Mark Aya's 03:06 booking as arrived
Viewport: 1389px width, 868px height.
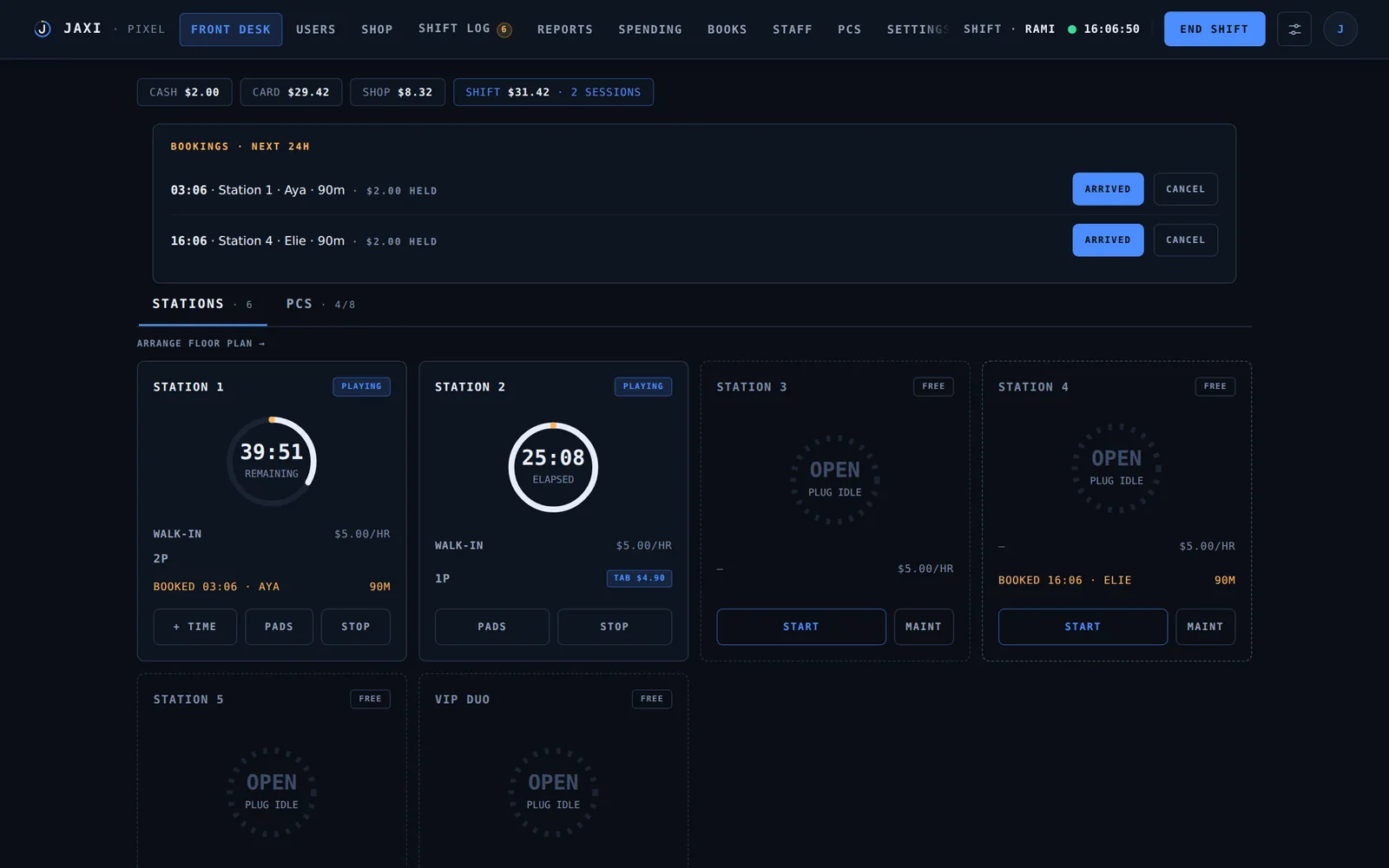1108,189
